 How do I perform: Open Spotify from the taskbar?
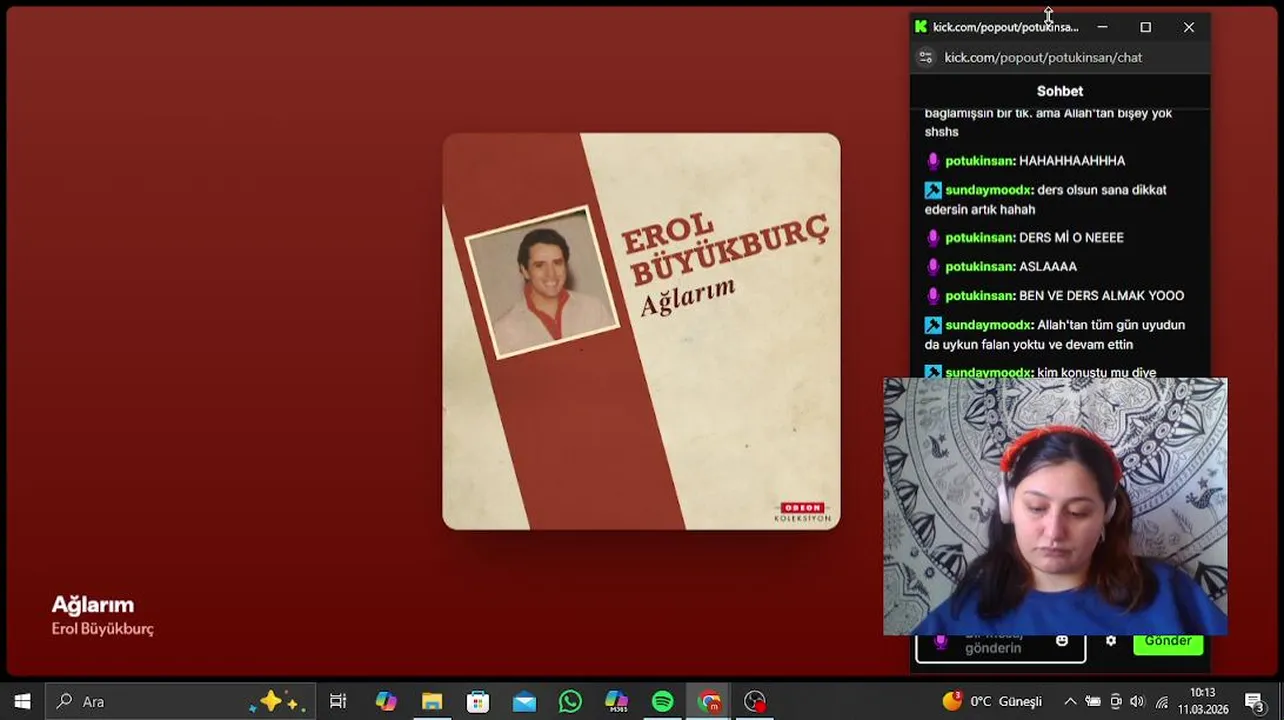(x=662, y=701)
